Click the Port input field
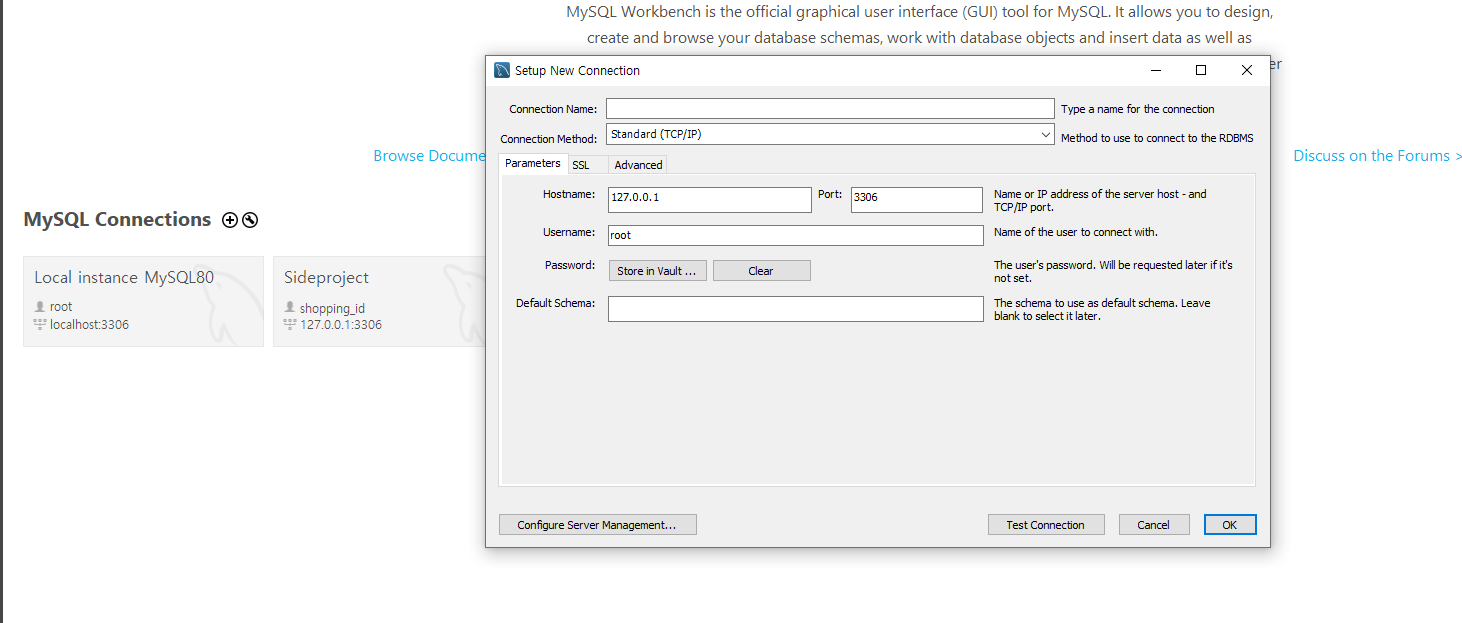This screenshot has height=623, width=1462. click(917, 199)
